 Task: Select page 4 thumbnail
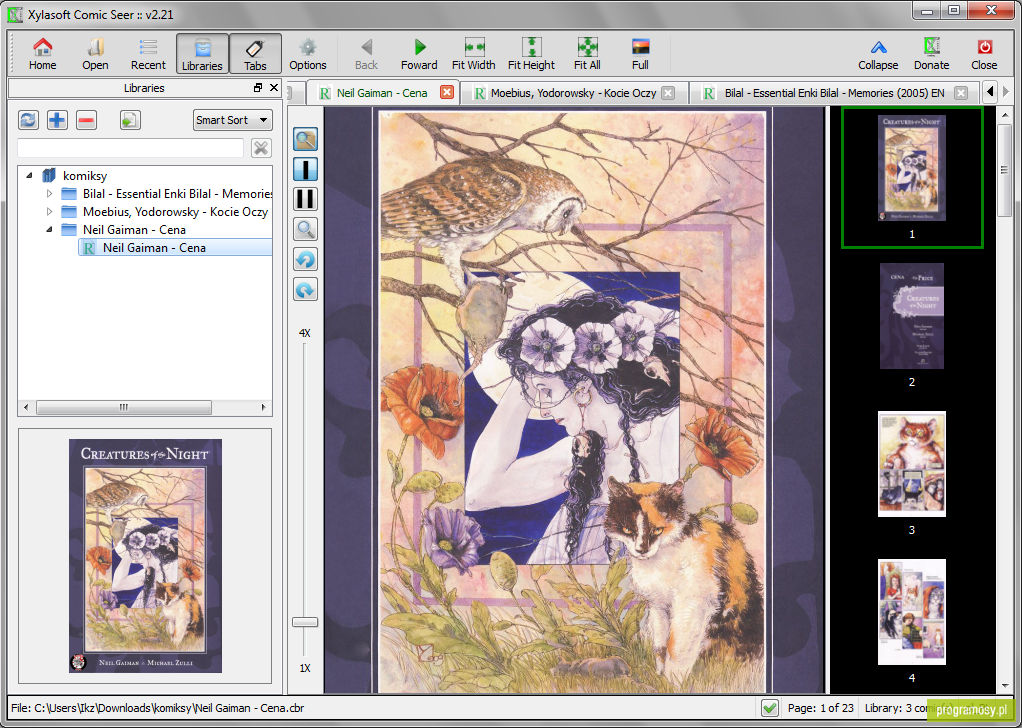click(912, 612)
